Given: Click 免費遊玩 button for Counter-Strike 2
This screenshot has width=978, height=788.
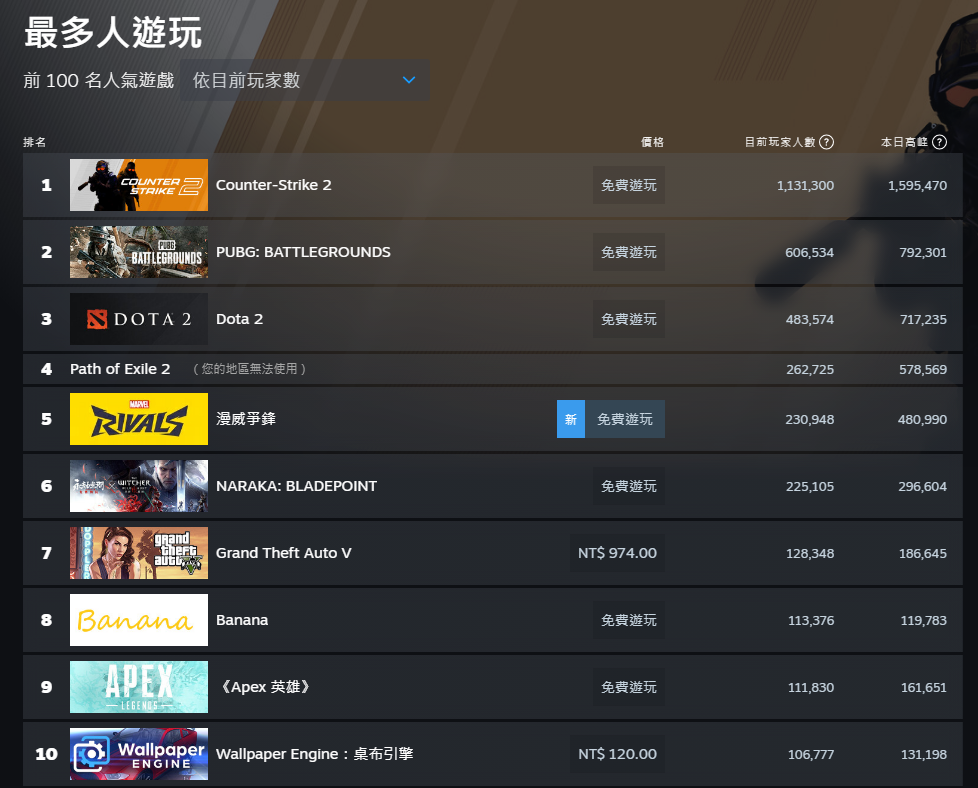Looking at the screenshot, I should 628,185.
